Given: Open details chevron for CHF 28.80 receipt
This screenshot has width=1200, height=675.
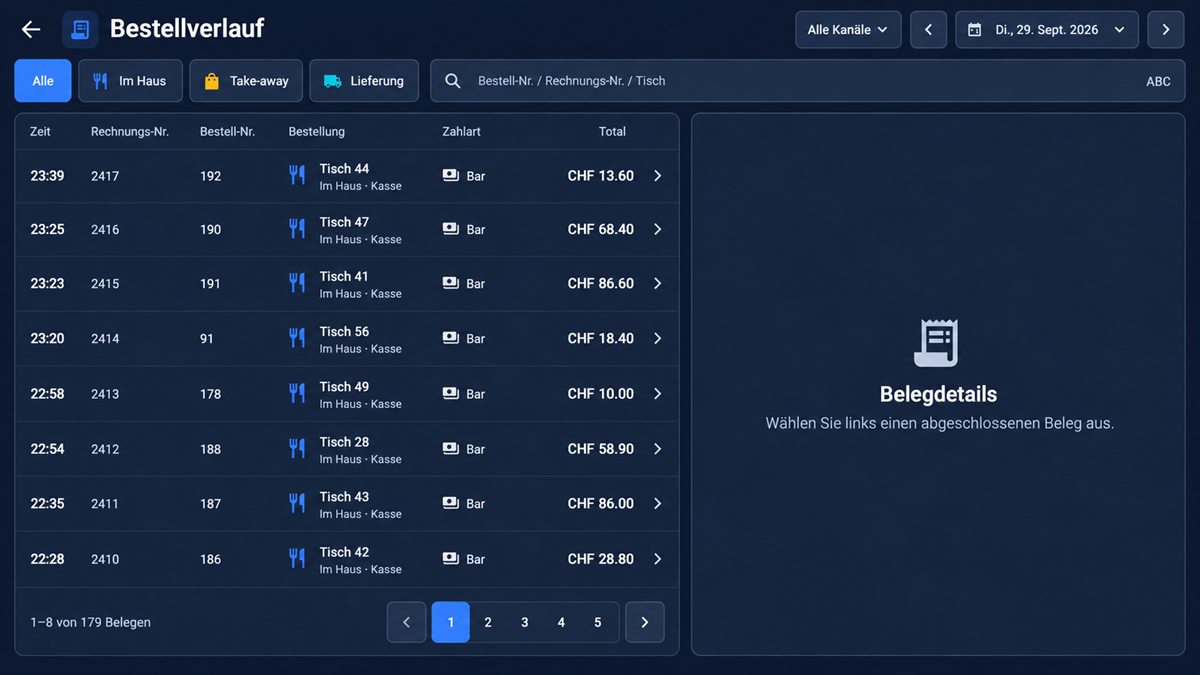Looking at the screenshot, I should [x=658, y=559].
